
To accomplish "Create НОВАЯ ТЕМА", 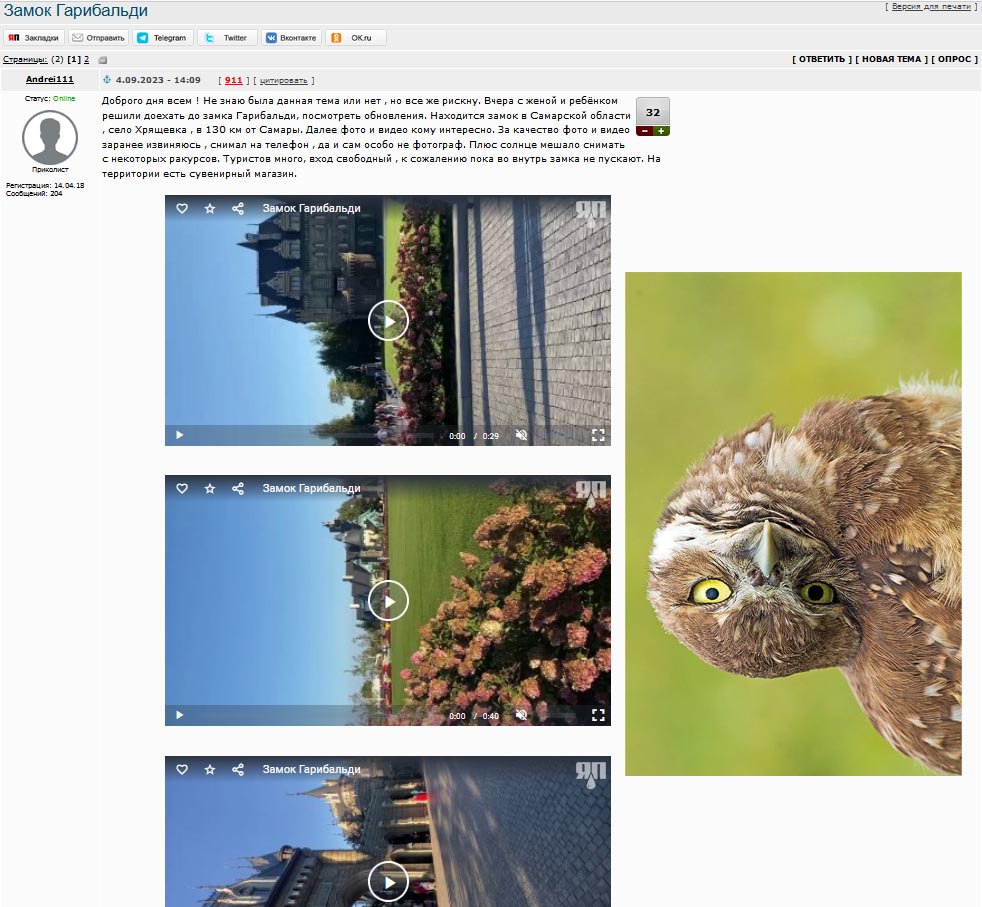I will (891, 59).
